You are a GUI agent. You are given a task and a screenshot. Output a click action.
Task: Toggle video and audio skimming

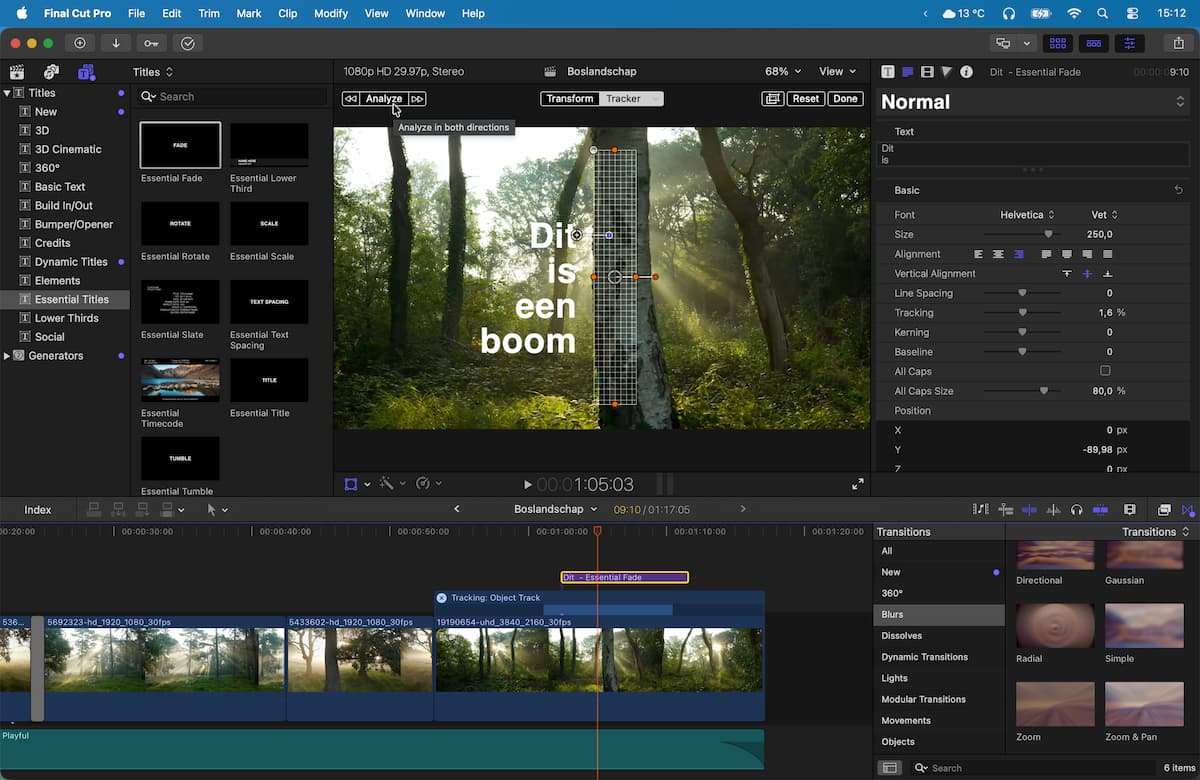click(x=1029, y=510)
